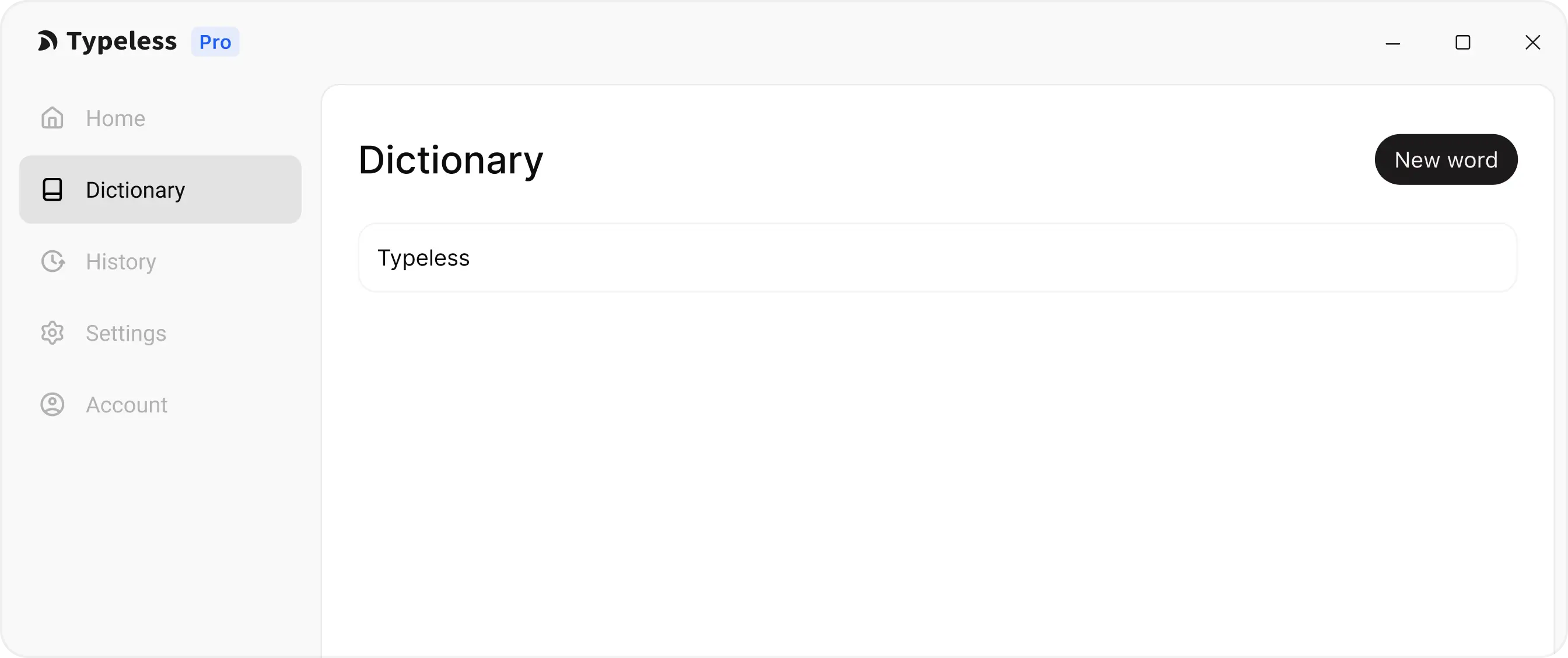This screenshot has width=1568, height=658.
Task: Open the Dictionary section from the sidebar
Action: pyautogui.click(x=135, y=190)
